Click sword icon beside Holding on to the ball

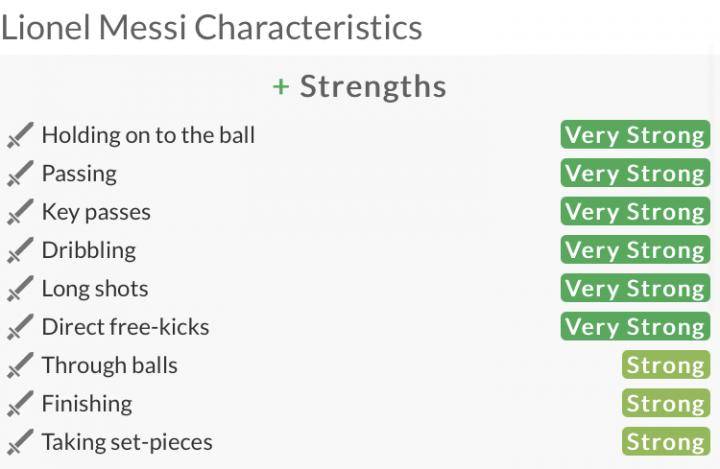click(20, 135)
